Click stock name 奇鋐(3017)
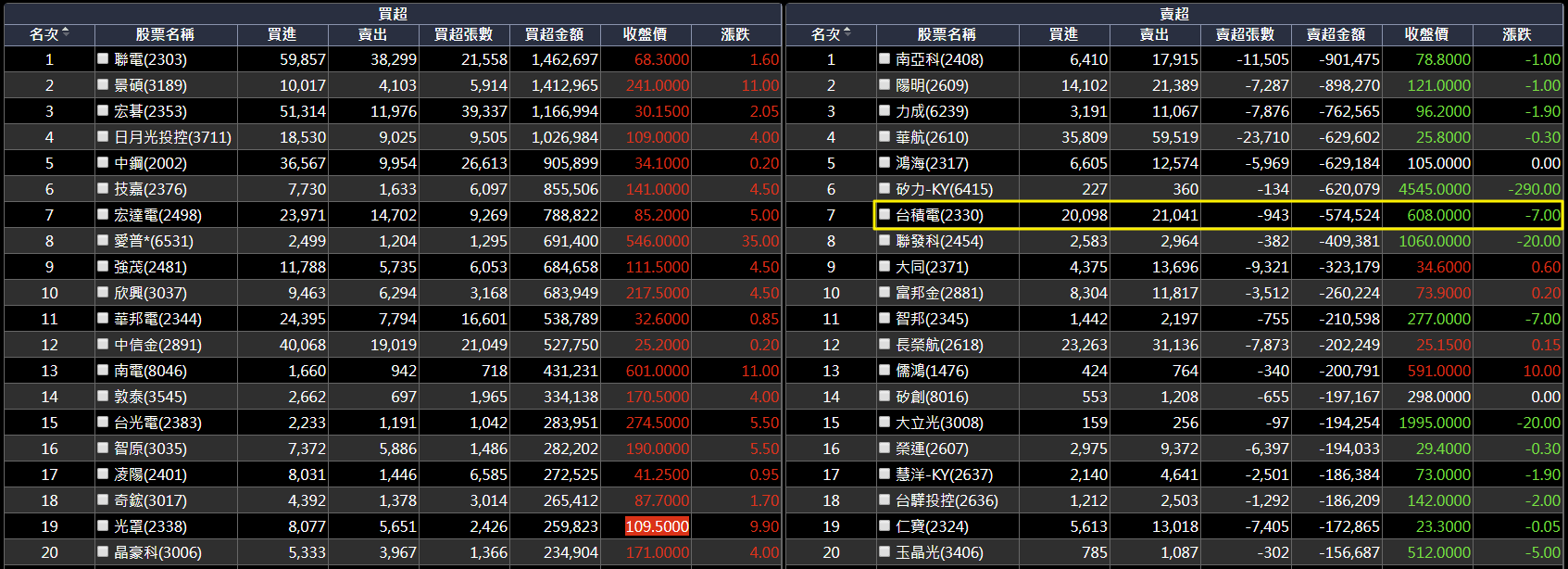Viewport: 1568px width, 569px height. coord(150,500)
